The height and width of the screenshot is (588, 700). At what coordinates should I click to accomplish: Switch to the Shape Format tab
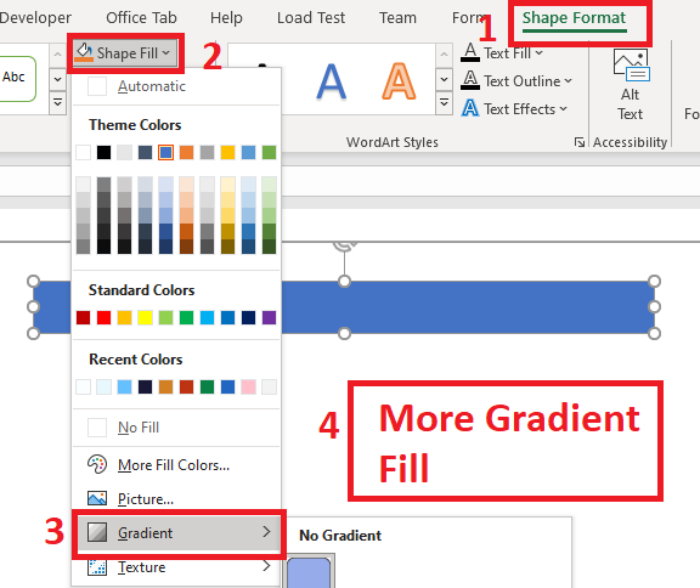tap(574, 18)
